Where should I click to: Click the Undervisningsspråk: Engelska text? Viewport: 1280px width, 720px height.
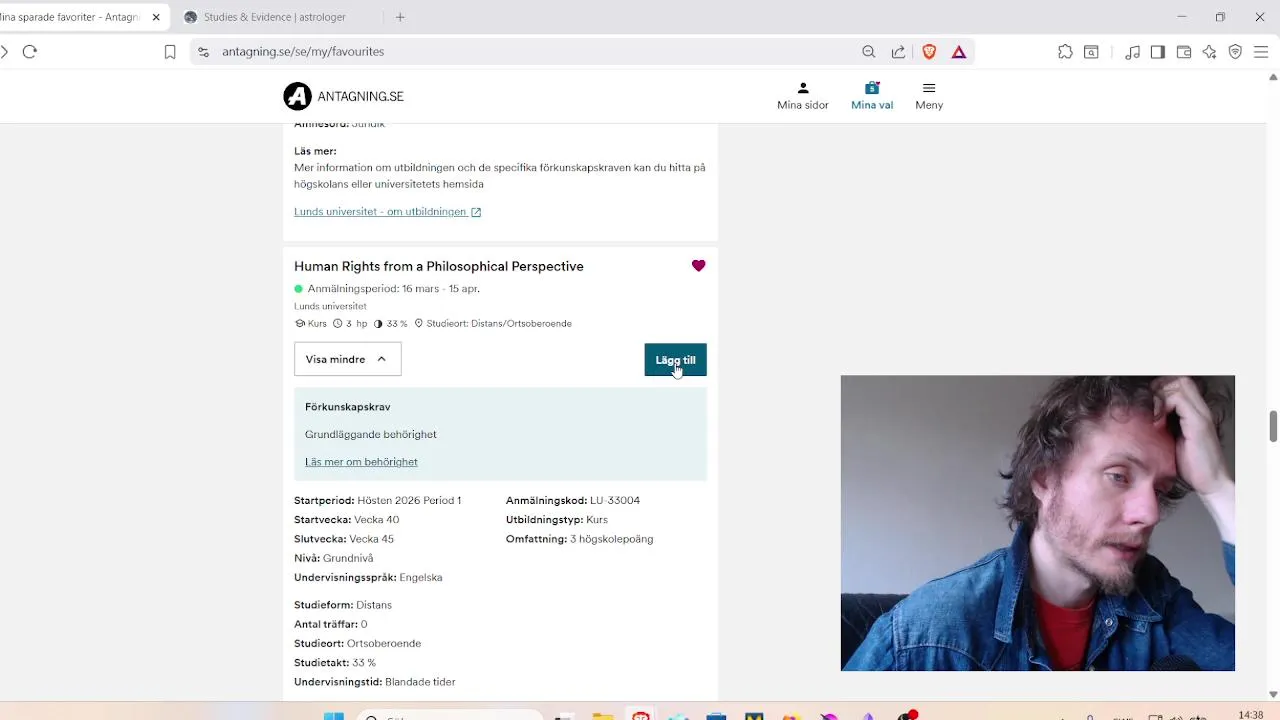(x=368, y=578)
